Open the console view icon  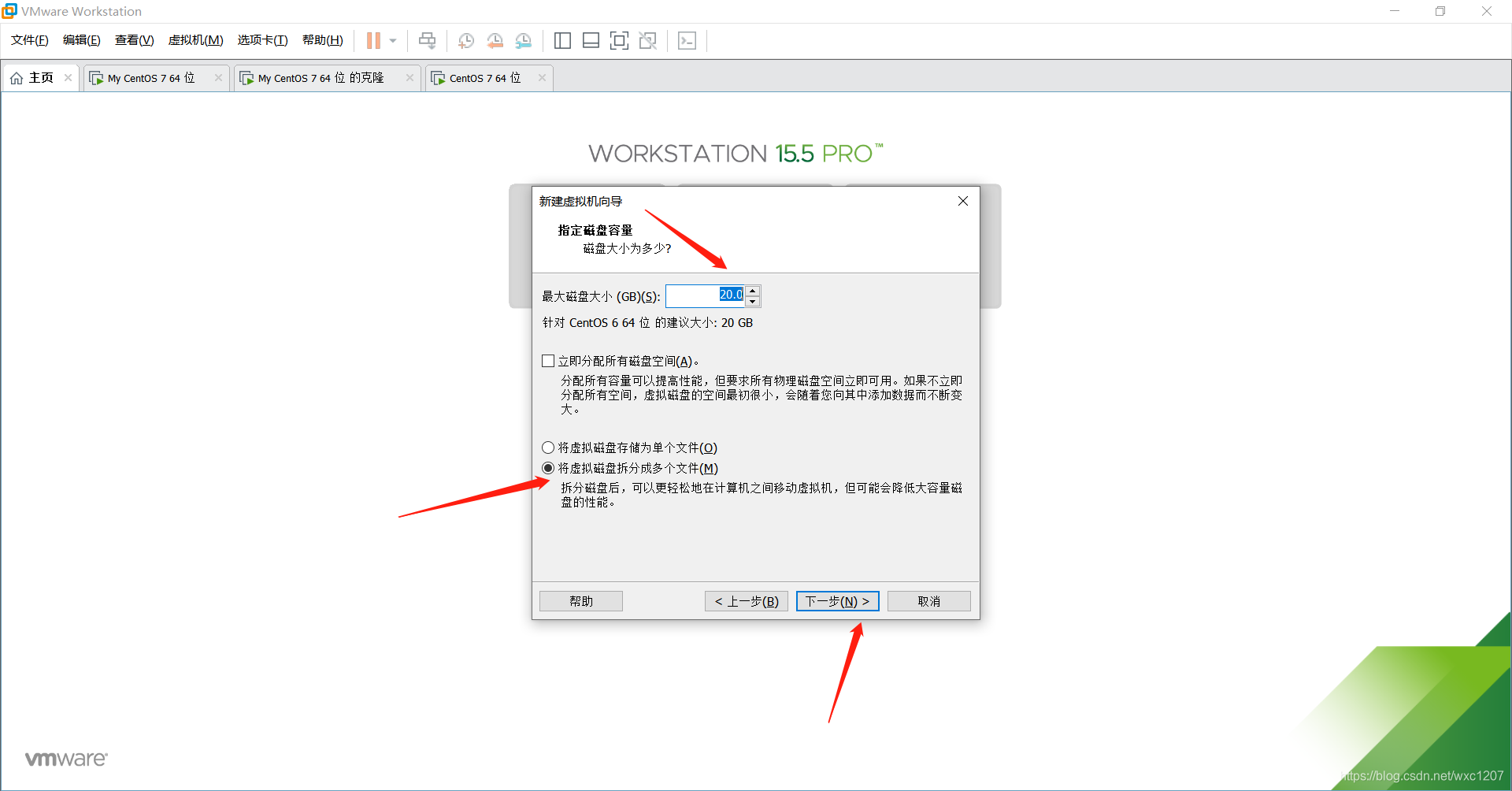(x=687, y=40)
